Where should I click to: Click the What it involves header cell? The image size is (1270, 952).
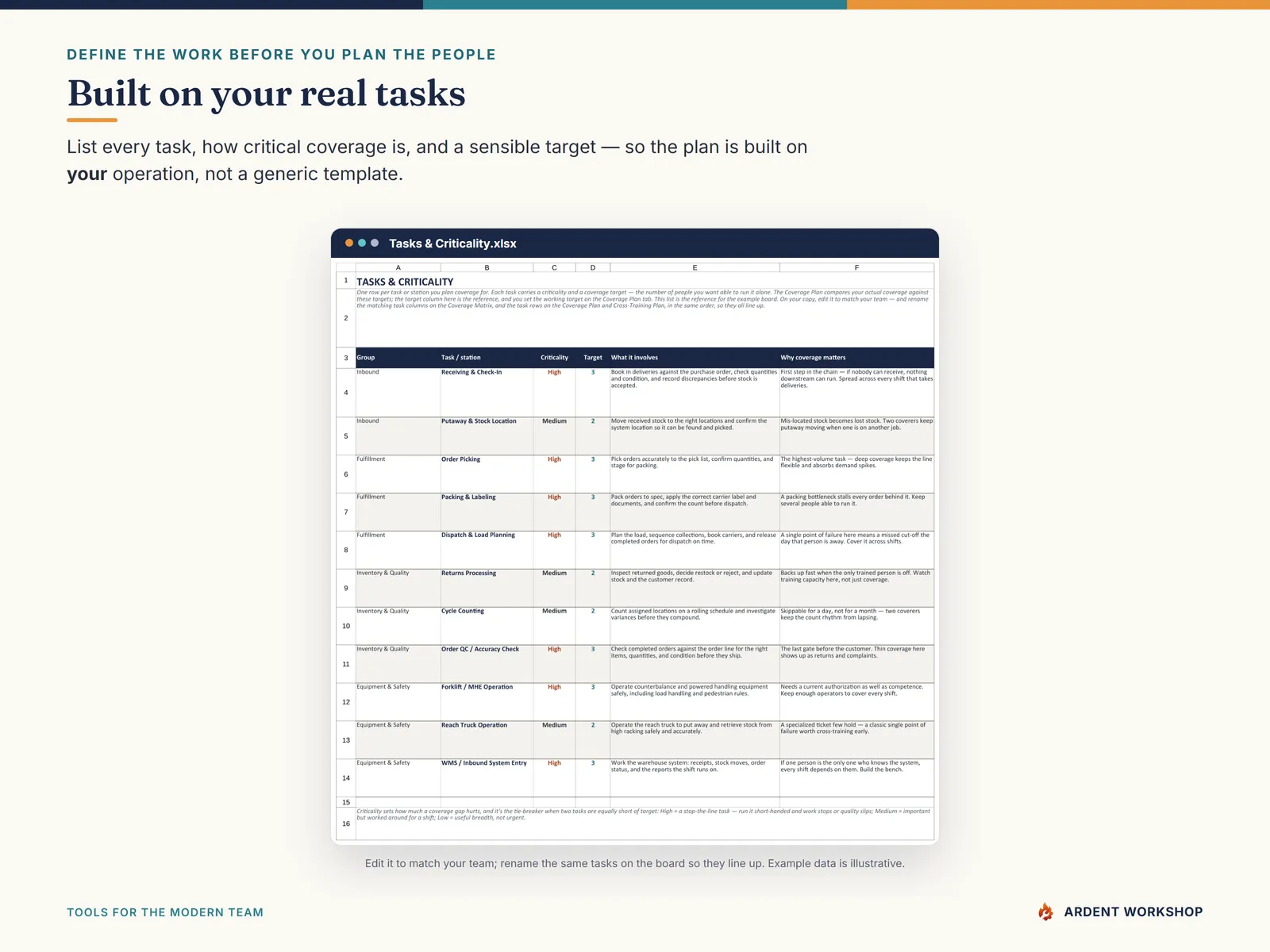point(695,358)
